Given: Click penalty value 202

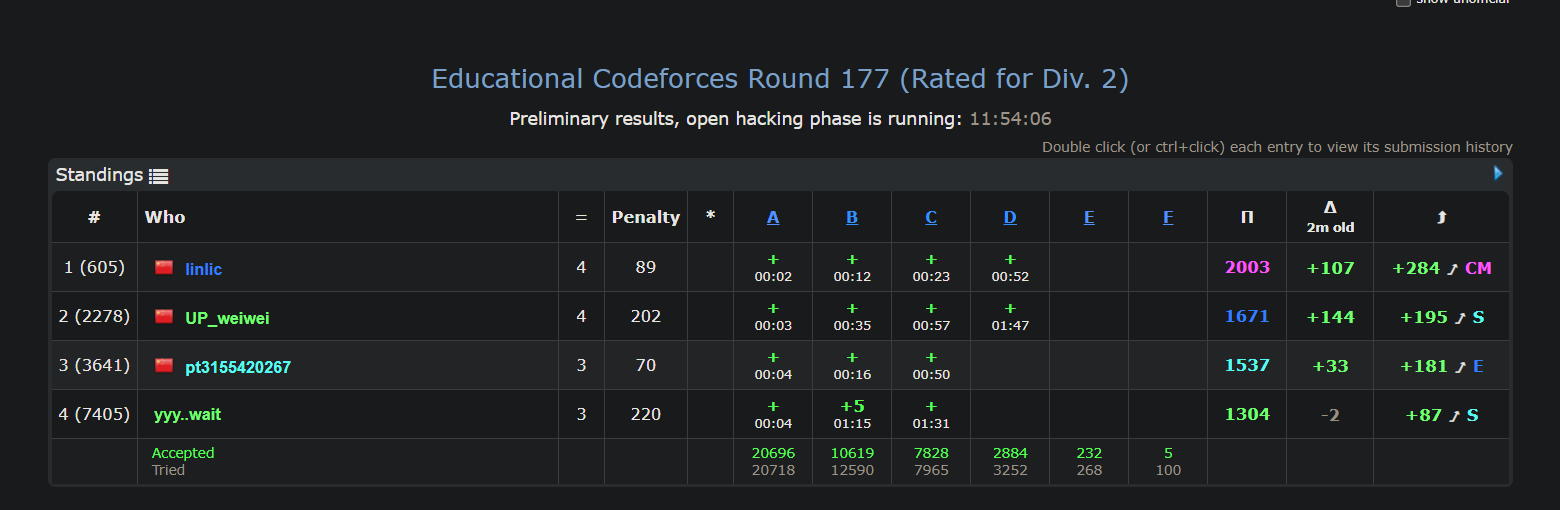Looking at the screenshot, I should [646, 316].
